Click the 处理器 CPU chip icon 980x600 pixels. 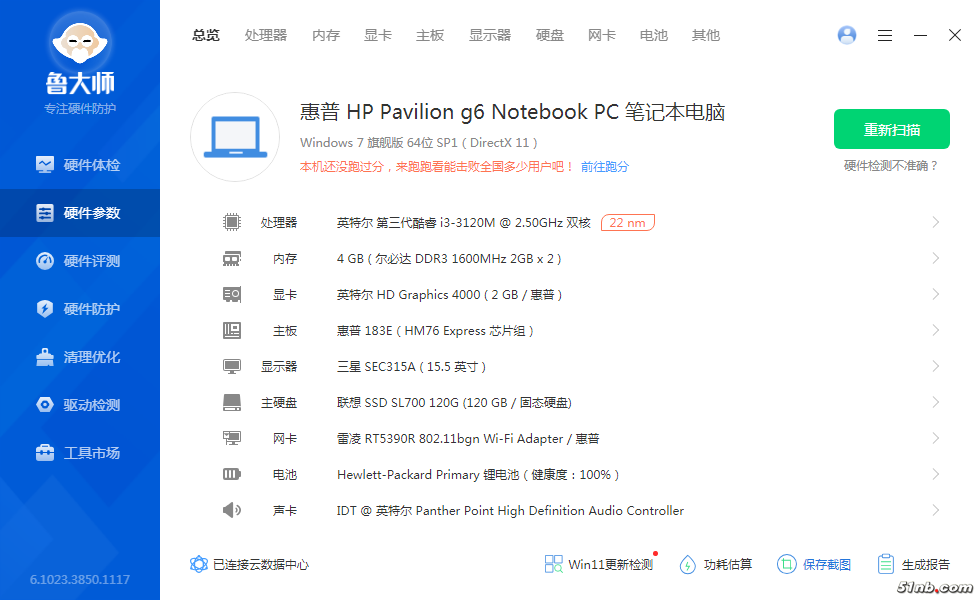click(232, 222)
